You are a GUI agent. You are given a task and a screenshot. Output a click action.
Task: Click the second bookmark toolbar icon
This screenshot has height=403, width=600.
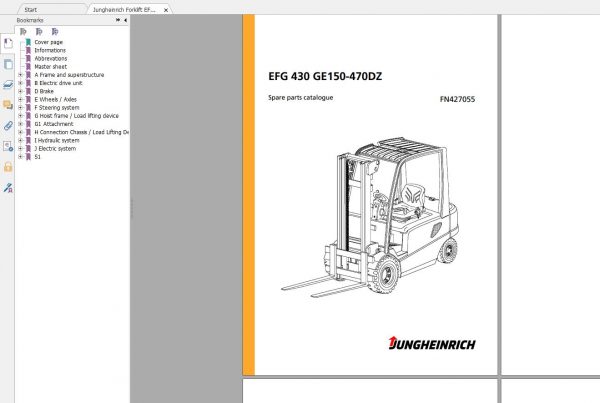pos(39,31)
